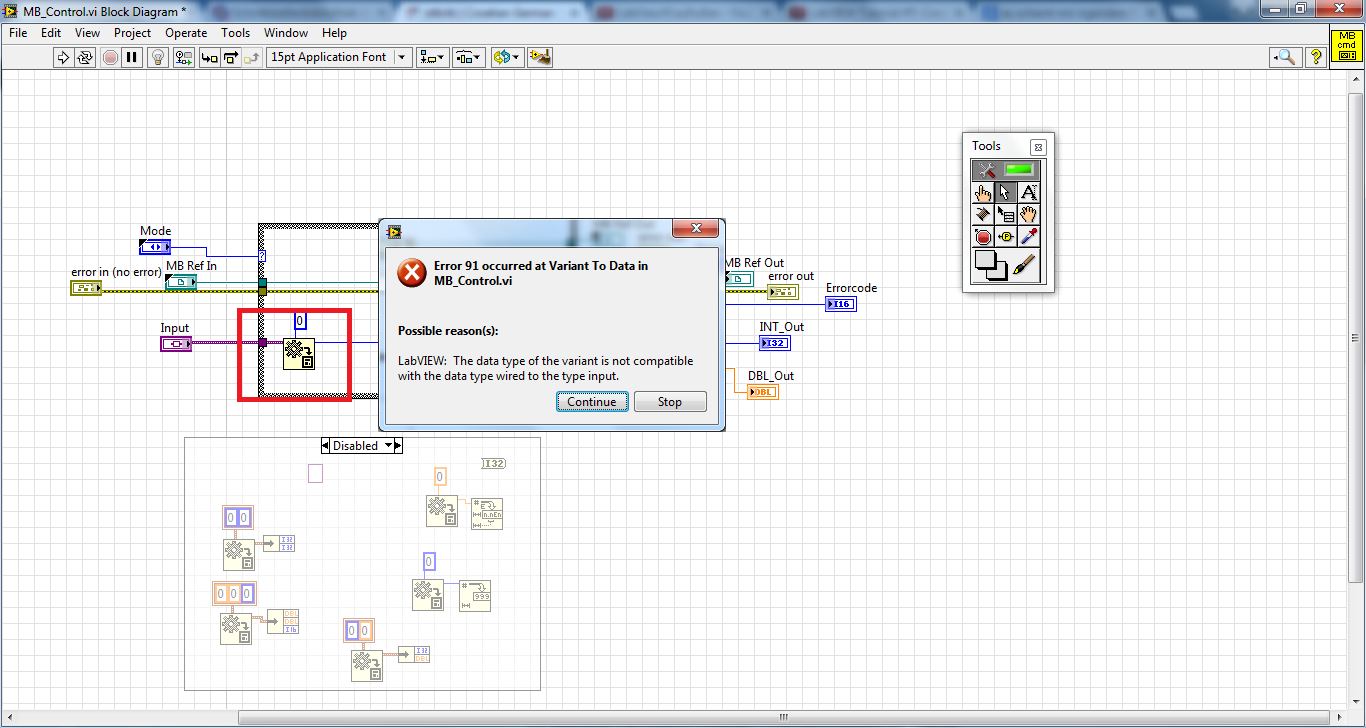1366x728 pixels.
Task: Select the Scroll Window hand tool
Action: (x=1029, y=215)
